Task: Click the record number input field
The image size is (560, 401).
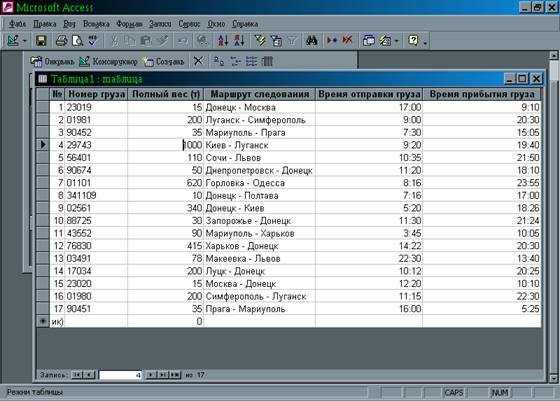Action: [x=120, y=375]
